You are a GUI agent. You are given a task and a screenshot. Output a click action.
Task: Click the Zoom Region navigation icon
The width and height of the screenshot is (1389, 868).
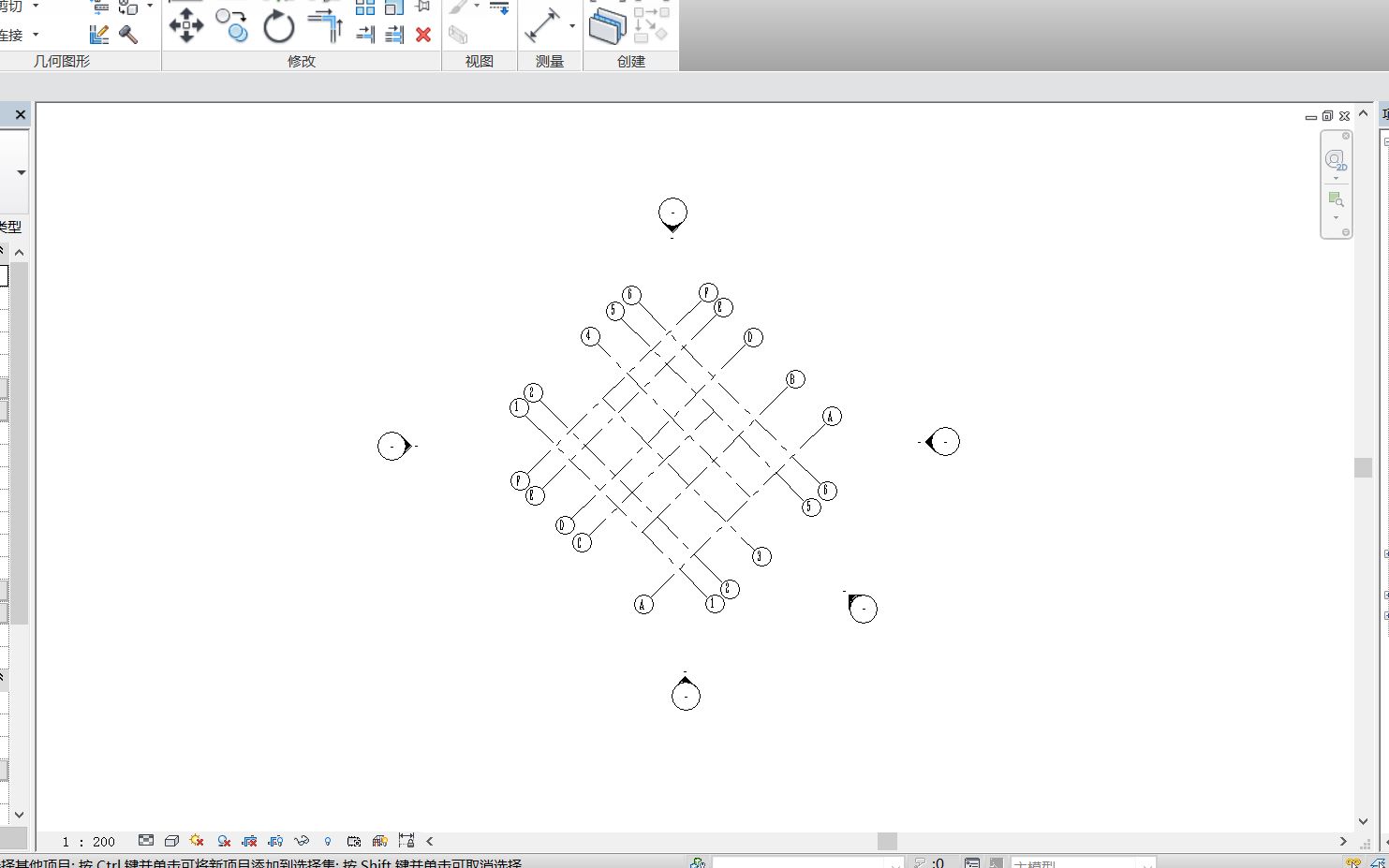1336,199
